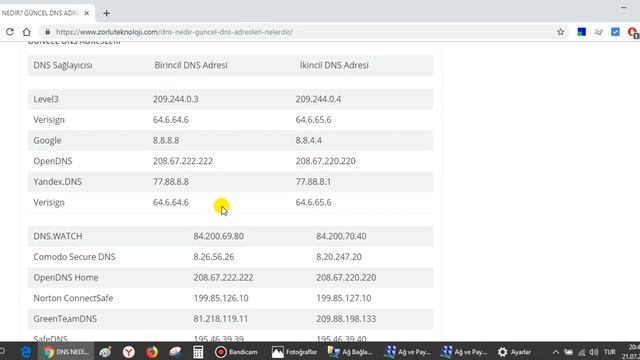The image size is (640, 360).
Task: Open Yandex browser from taskbar
Action: 129,351
